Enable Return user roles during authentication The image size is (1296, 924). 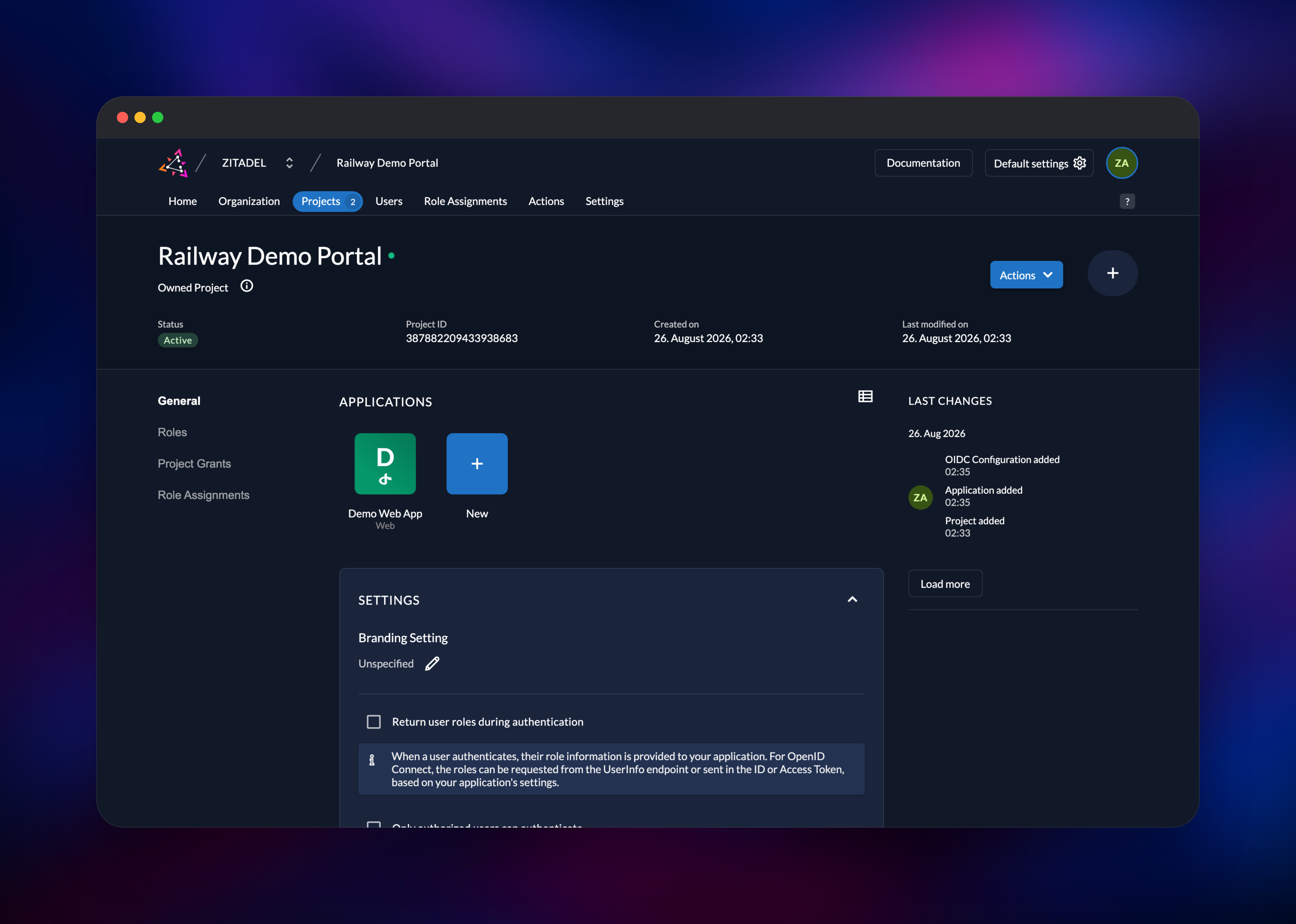click(x=373, y=722)
